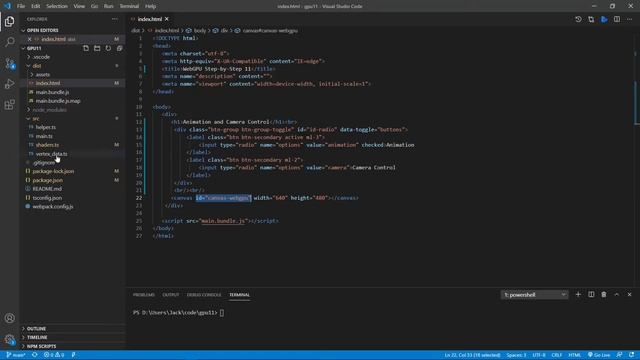The width and height of the screenshot is (640, 360).
Task: Open the Source Control view
Action: (9, 63)
